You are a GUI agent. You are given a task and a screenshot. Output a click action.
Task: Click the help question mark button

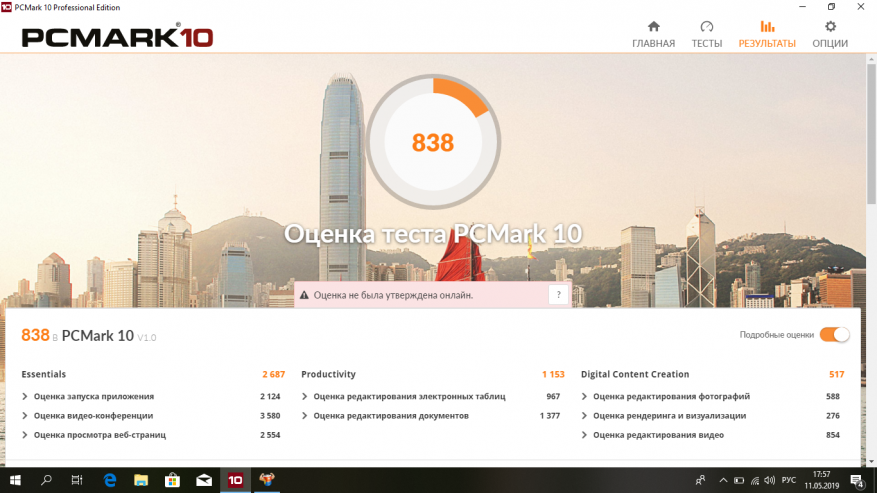tap(558, 295)
